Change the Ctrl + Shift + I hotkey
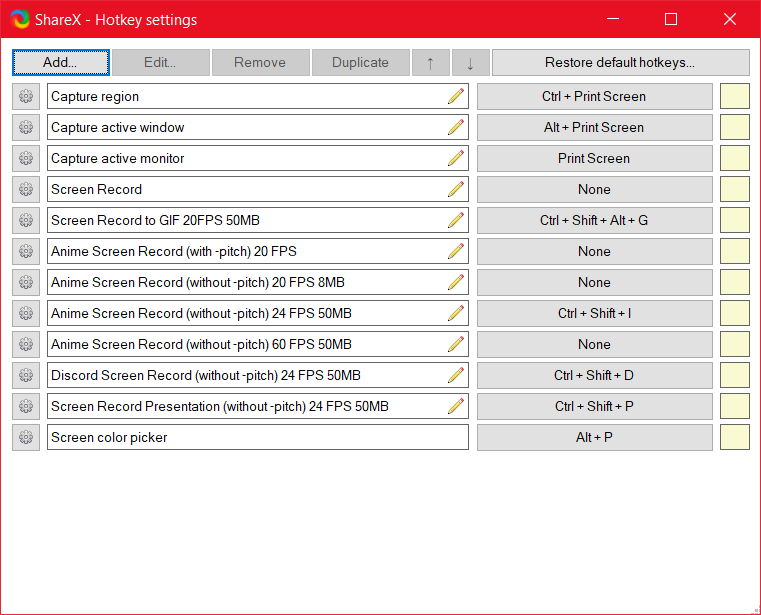 [x=595, y=314]
